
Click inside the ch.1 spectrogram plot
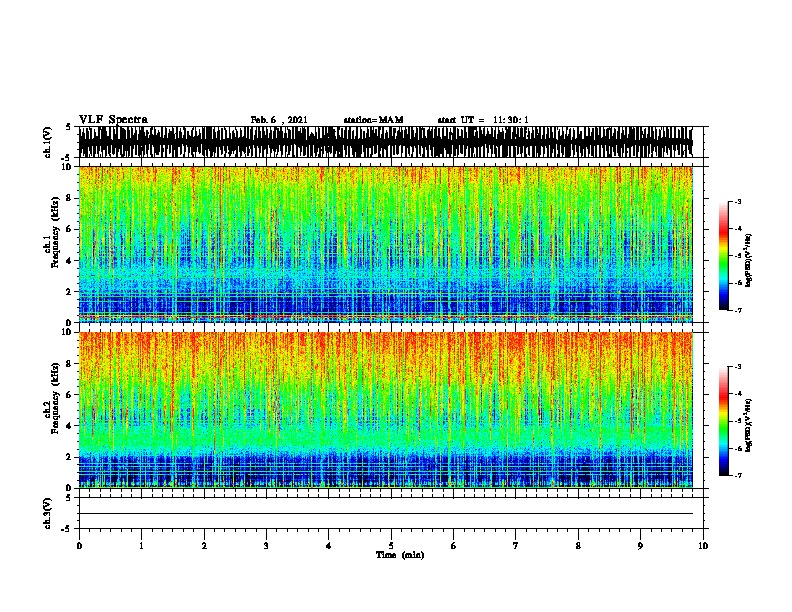pyautogui.click(x=386, y=244)
